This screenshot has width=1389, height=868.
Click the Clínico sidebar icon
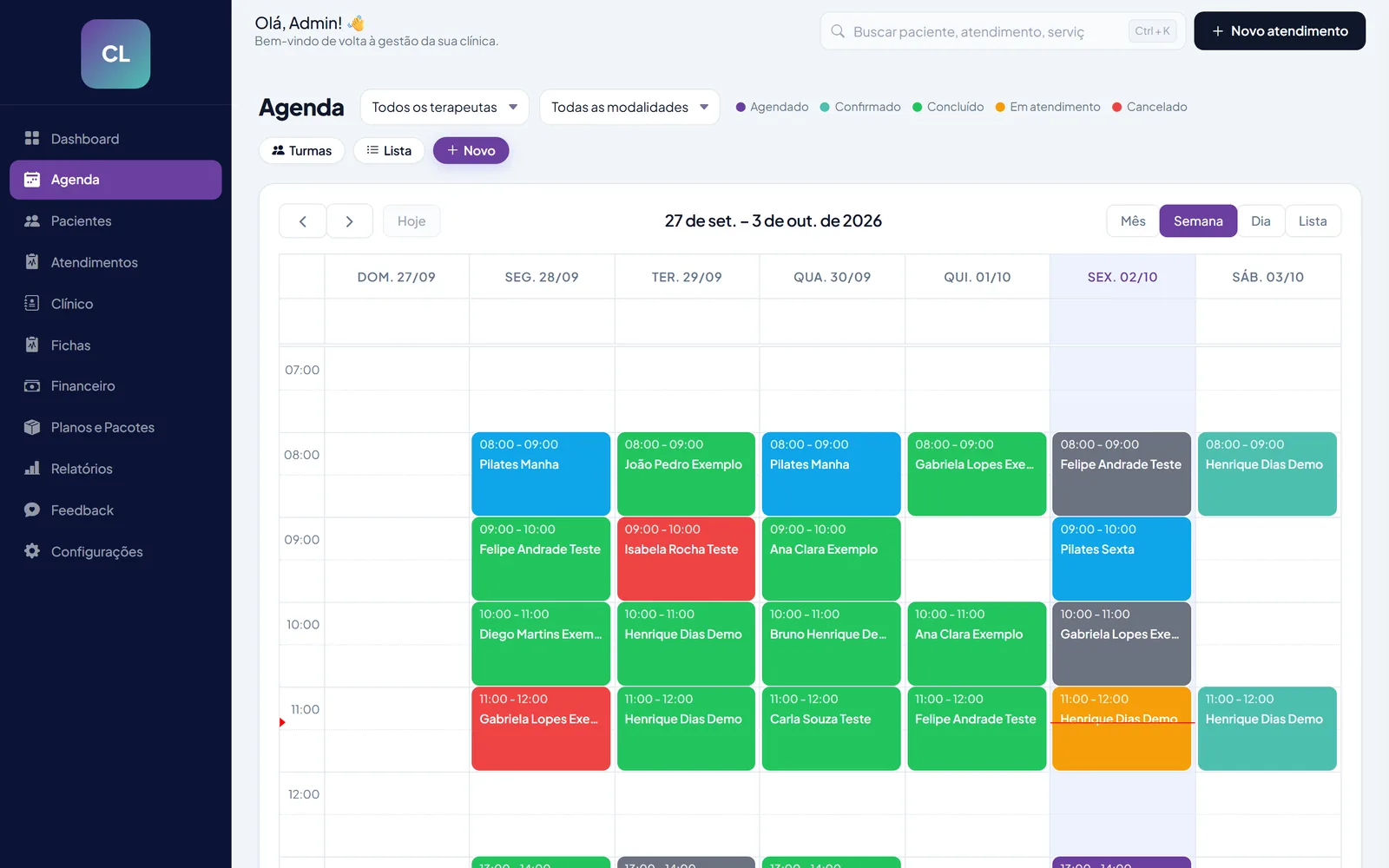[x=32, y=303]
